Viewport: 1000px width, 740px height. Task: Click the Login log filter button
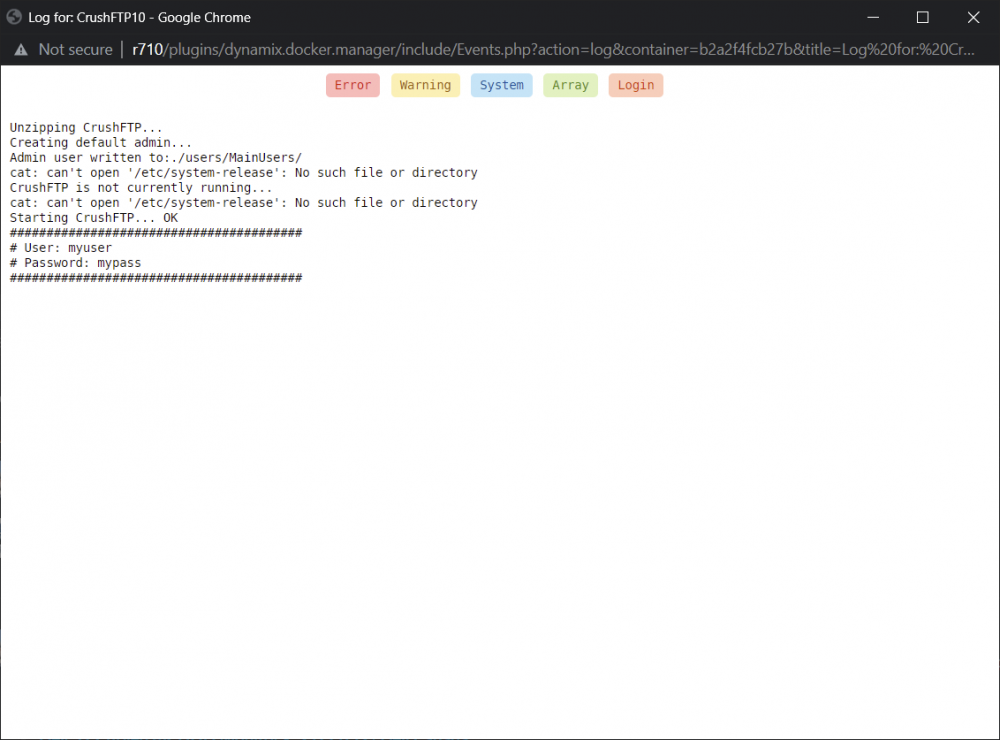[636, 85]
